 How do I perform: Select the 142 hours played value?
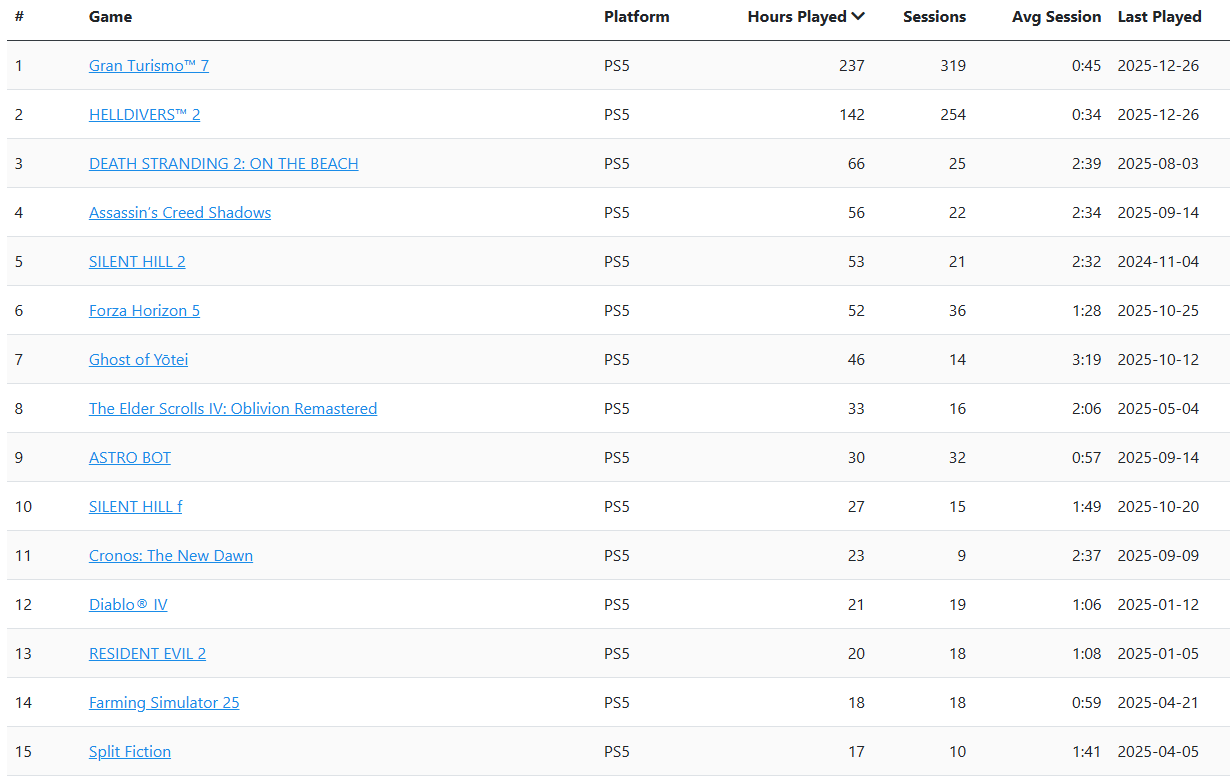pyautogui.click(x=852, y=115)
